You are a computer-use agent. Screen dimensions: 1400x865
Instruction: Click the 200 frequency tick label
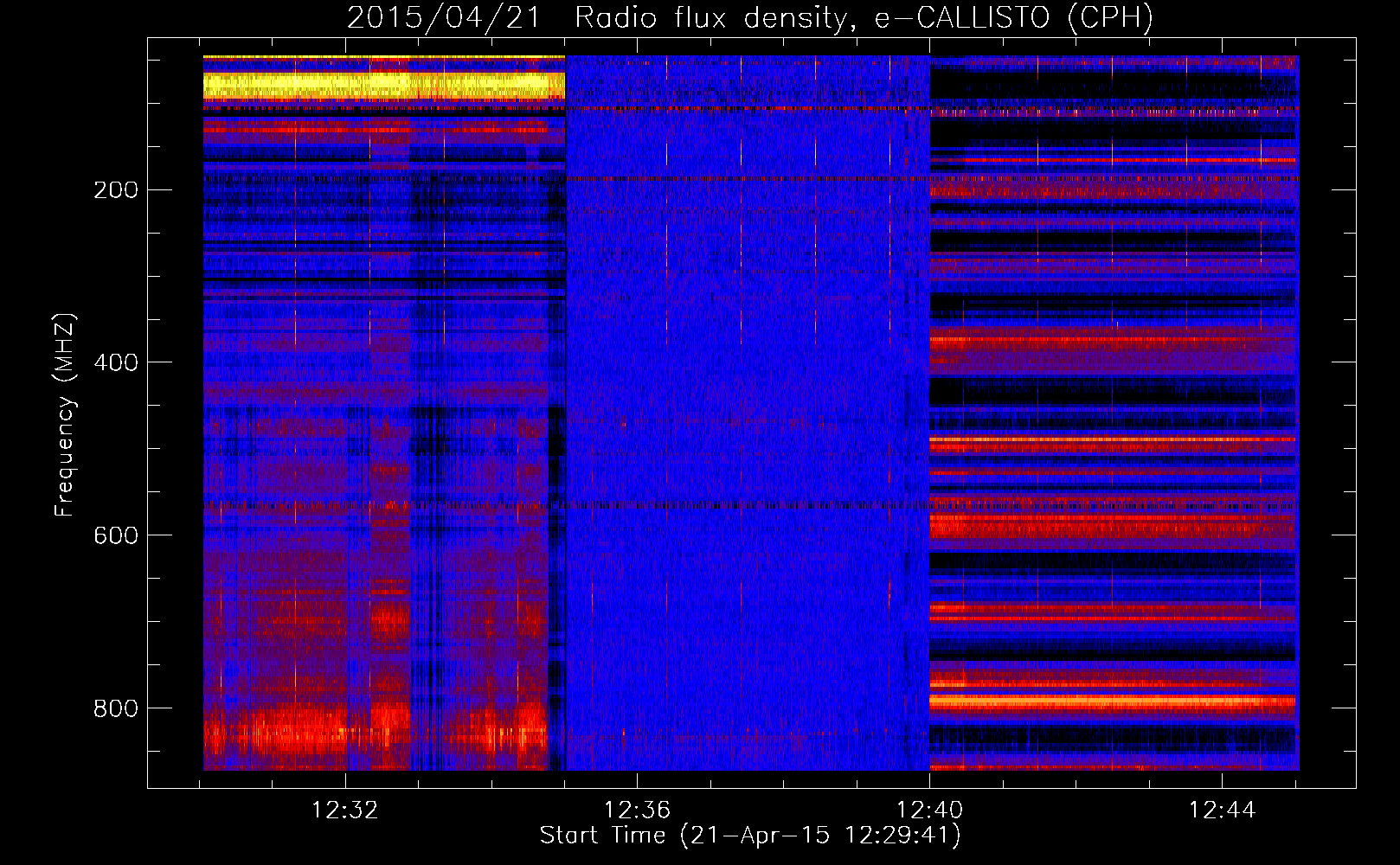point(116,189)
